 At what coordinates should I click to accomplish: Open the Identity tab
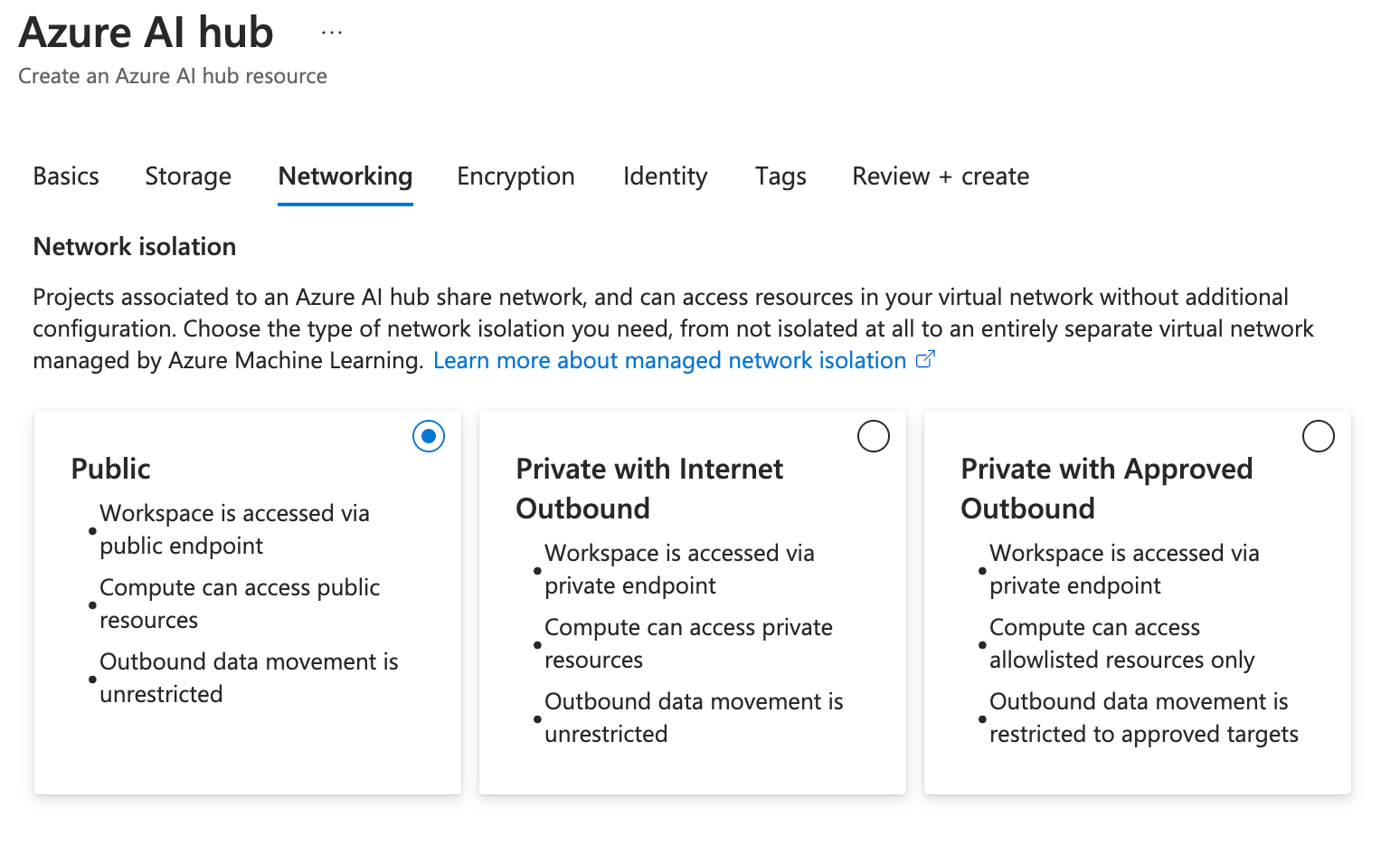[666, 176]
